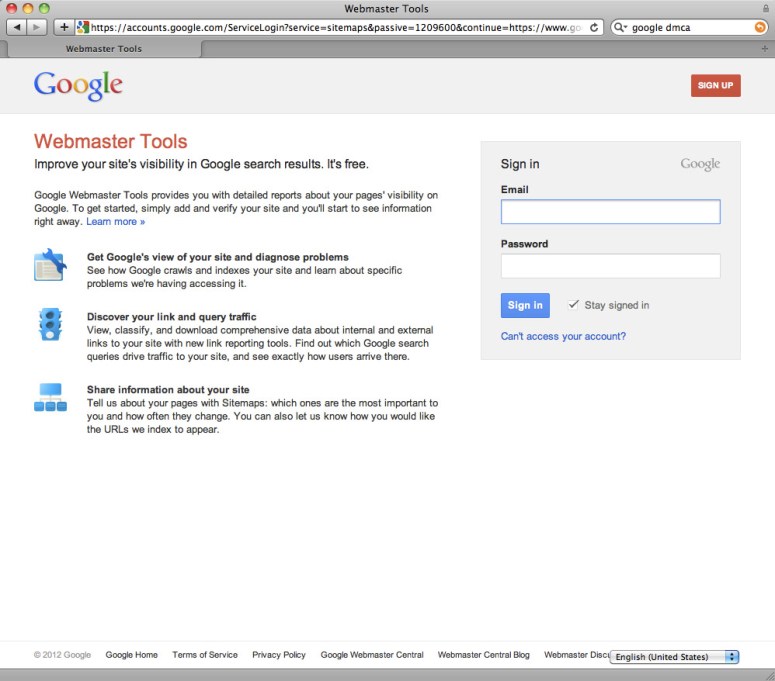Open the Privacy Policy footer link
Image resolution: width=775 pixels, height=681 pixels.
point(279,655)
